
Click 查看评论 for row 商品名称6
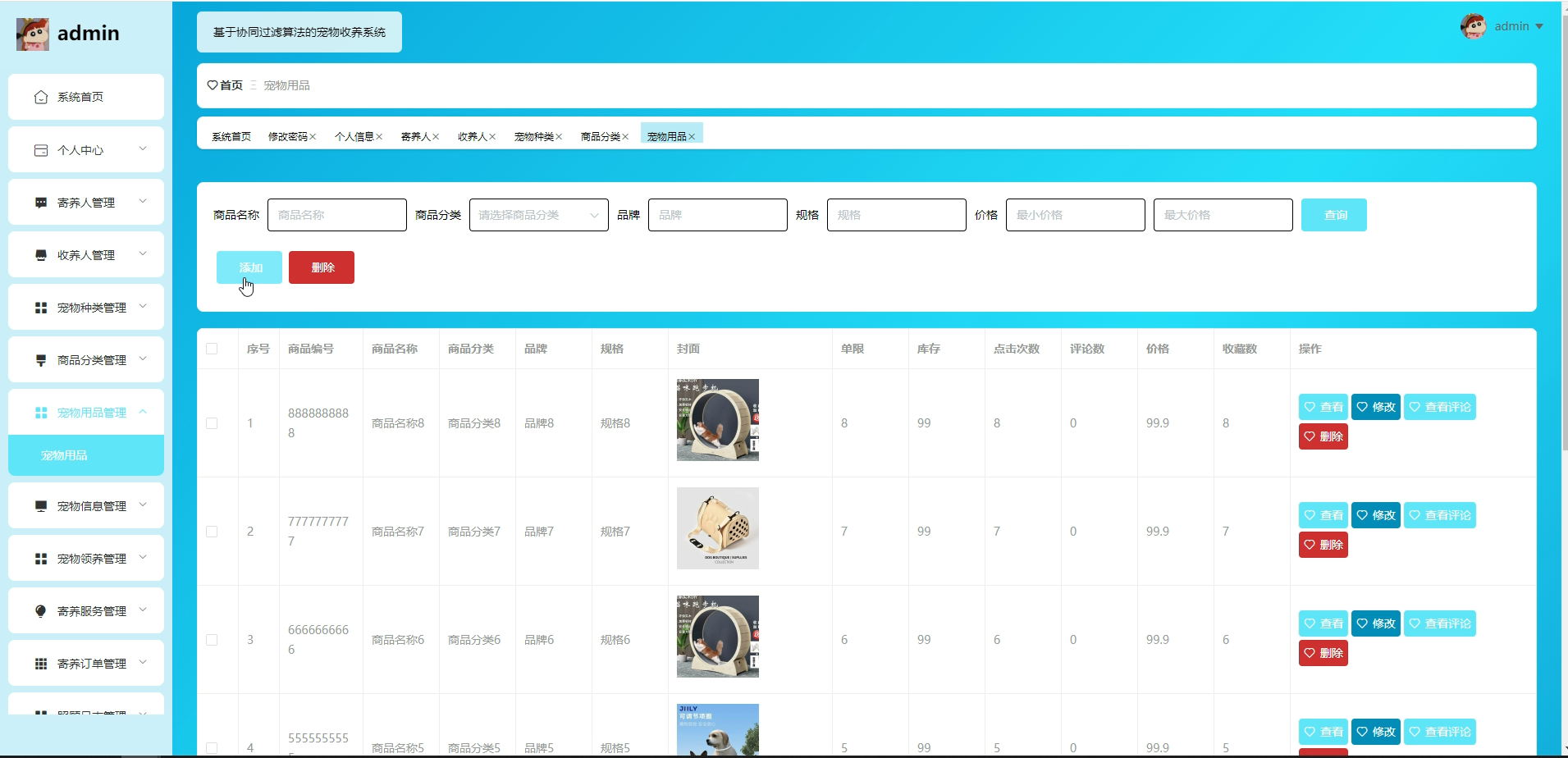[1440, 623]
